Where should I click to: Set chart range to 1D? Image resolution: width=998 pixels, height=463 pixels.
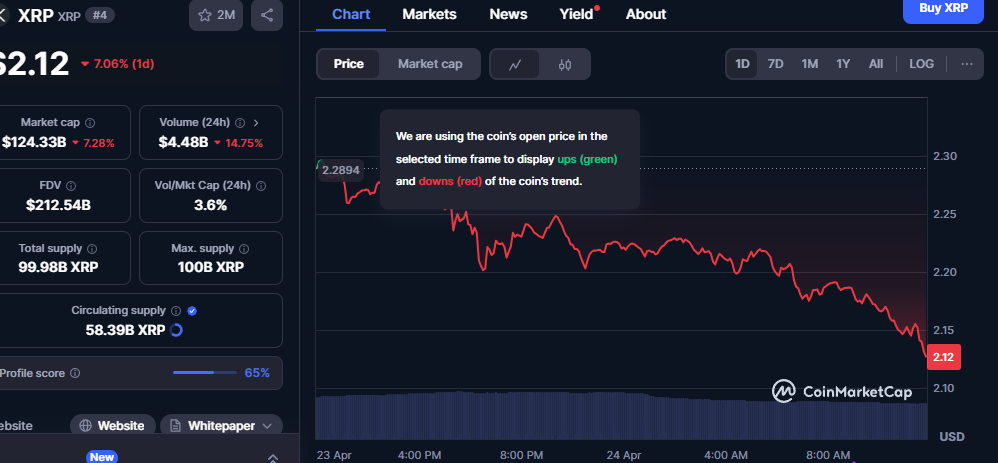tap(742, 64)
